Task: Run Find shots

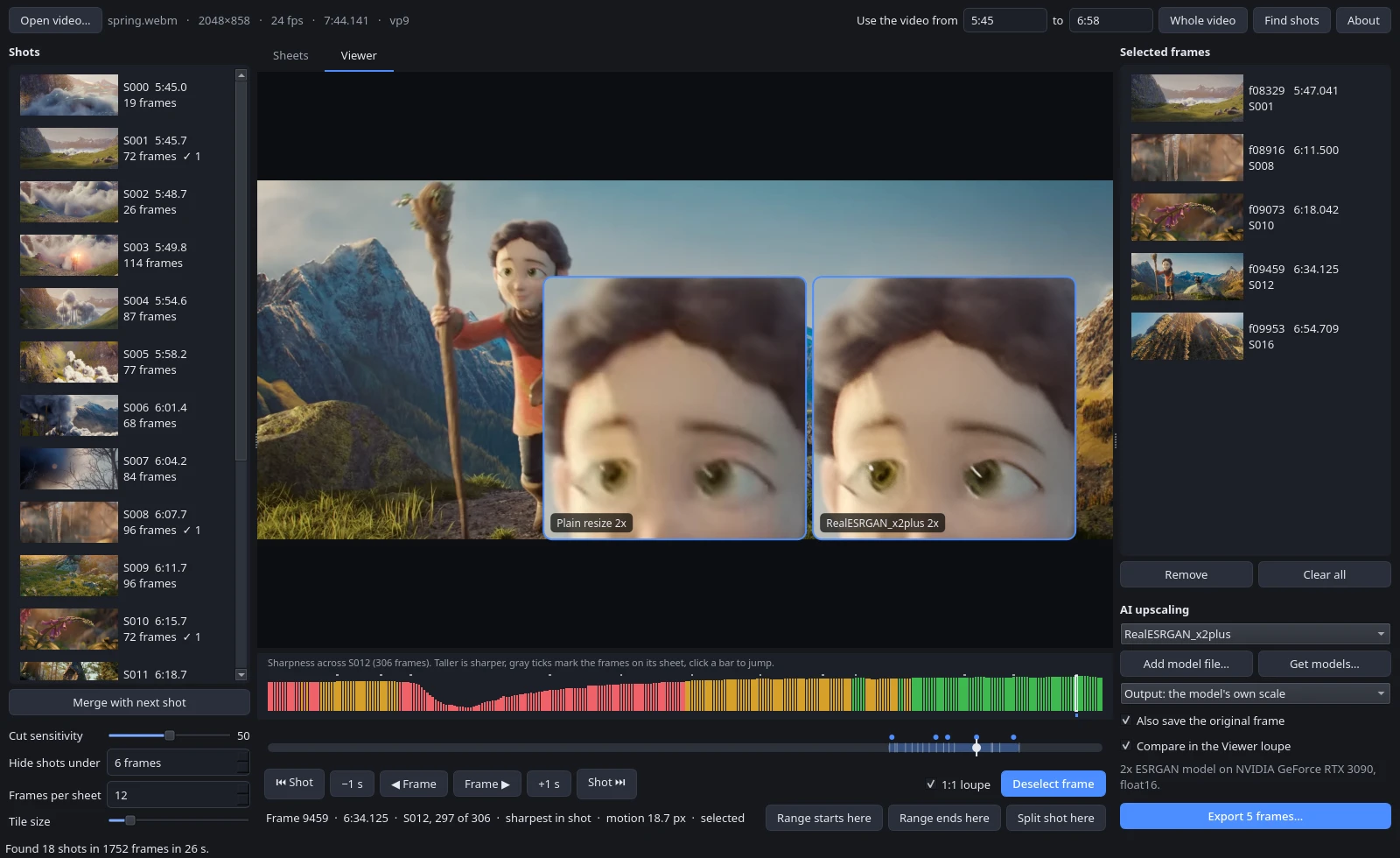Action: (1291, 21)
